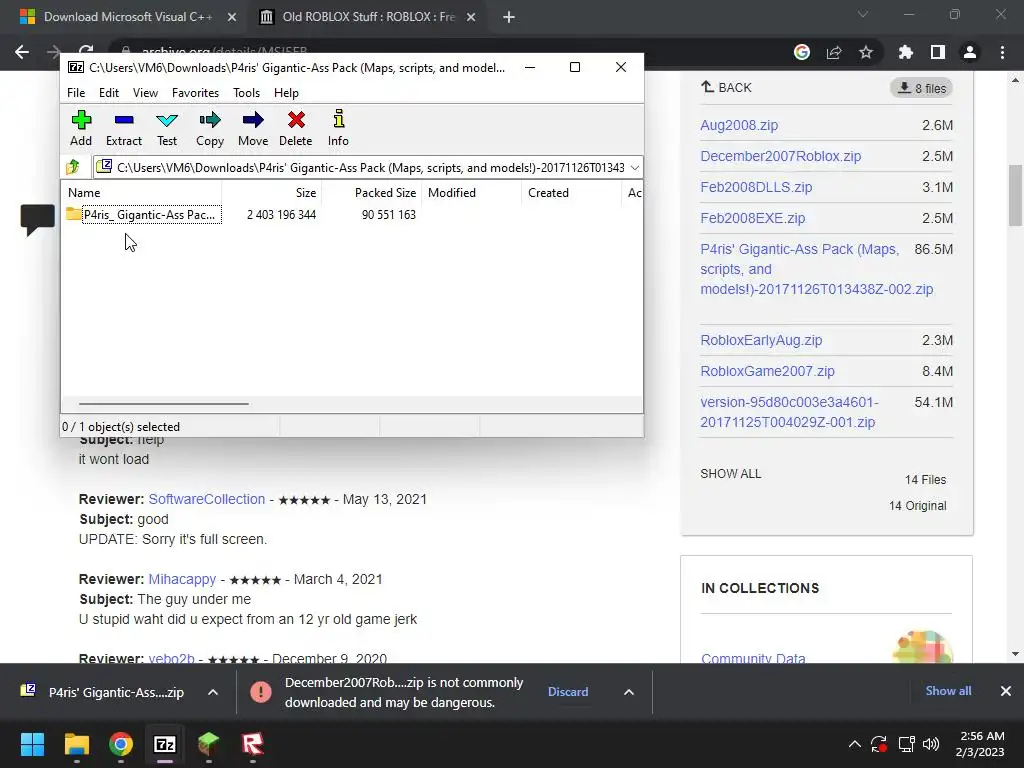Open the 7-Zip Edit menu
The image size is (1024, 768).
(108, 93)
